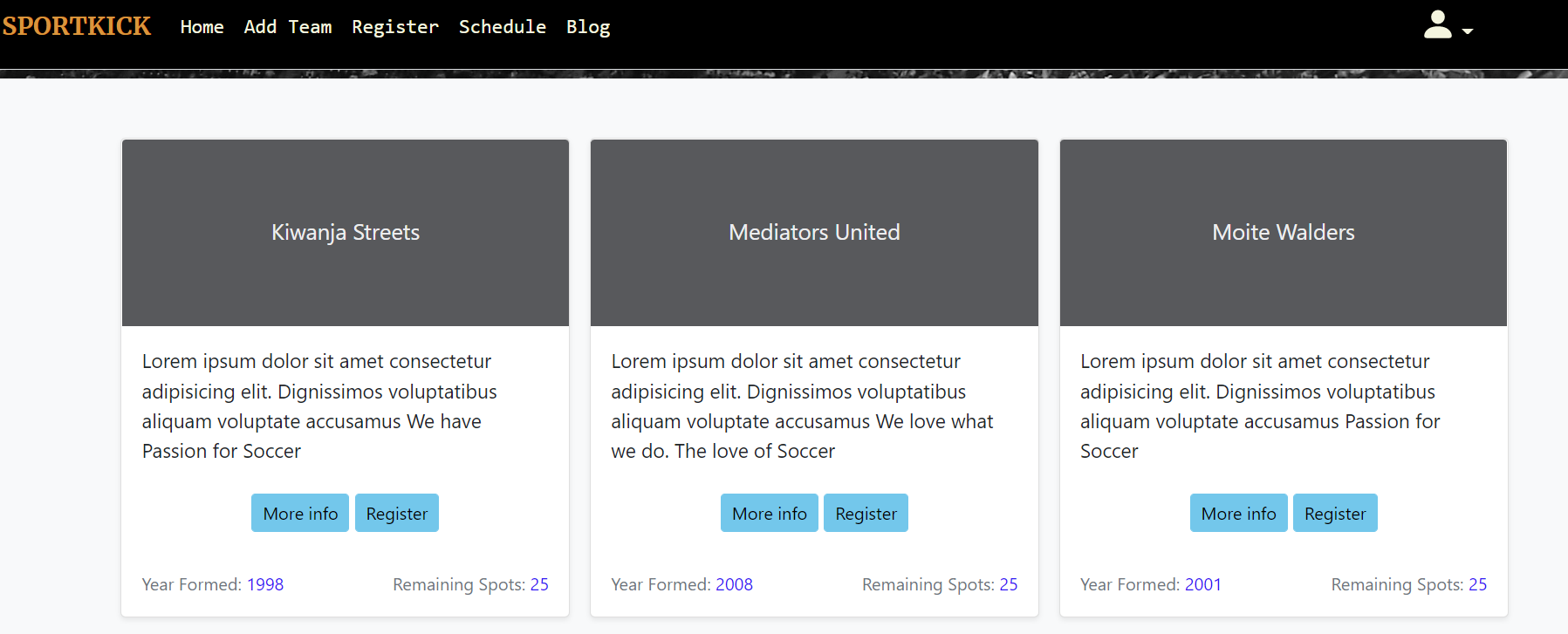This screenshot has width=1568, height=634.
Task: Click More info for Moite Walders
Action: [1238, 513]
